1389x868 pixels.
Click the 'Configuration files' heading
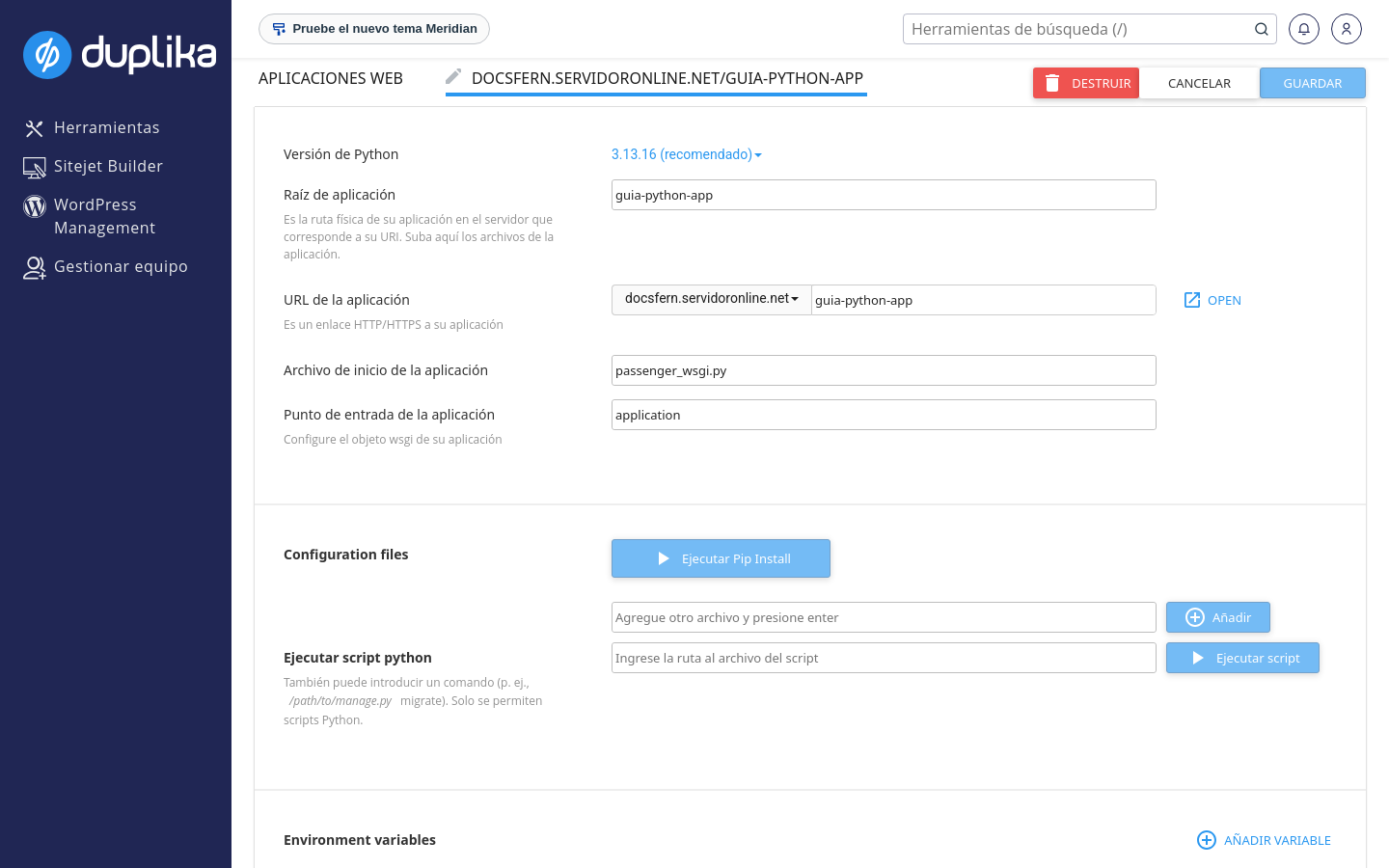[x=346, y=555]
